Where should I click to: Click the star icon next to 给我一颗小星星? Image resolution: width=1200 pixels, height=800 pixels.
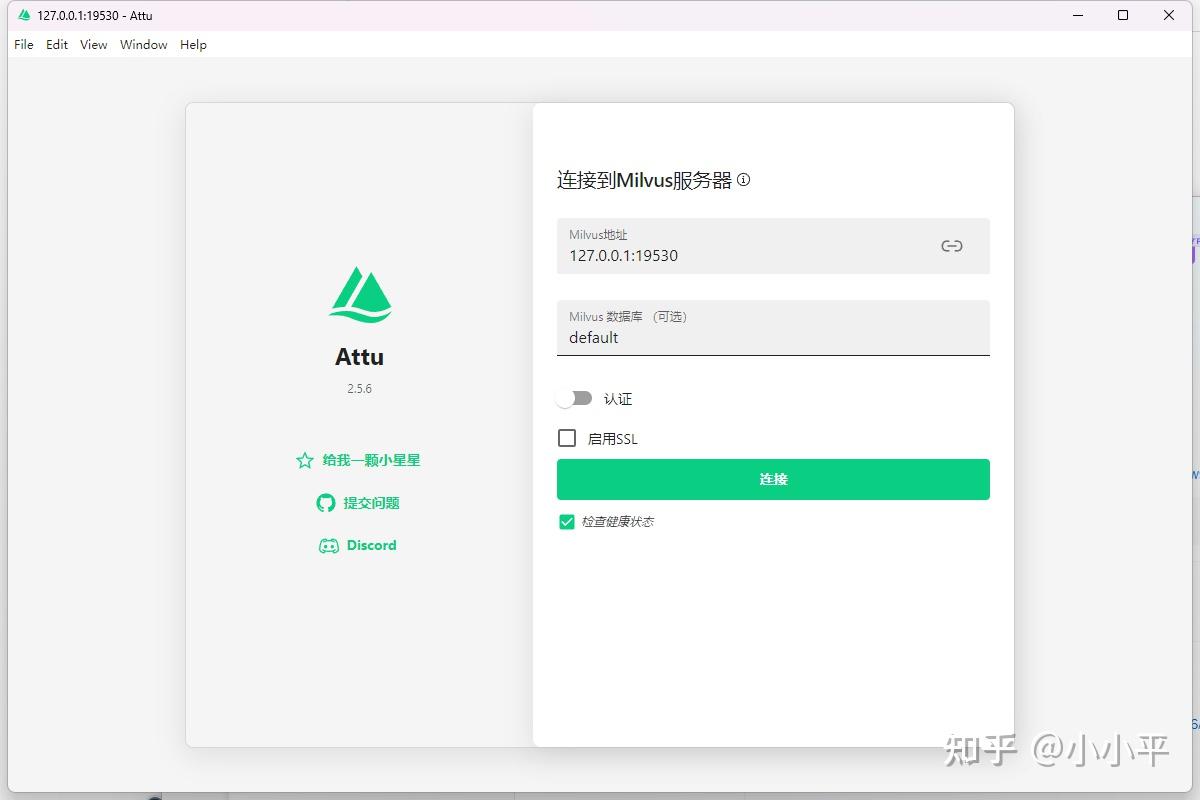[304, 460]
